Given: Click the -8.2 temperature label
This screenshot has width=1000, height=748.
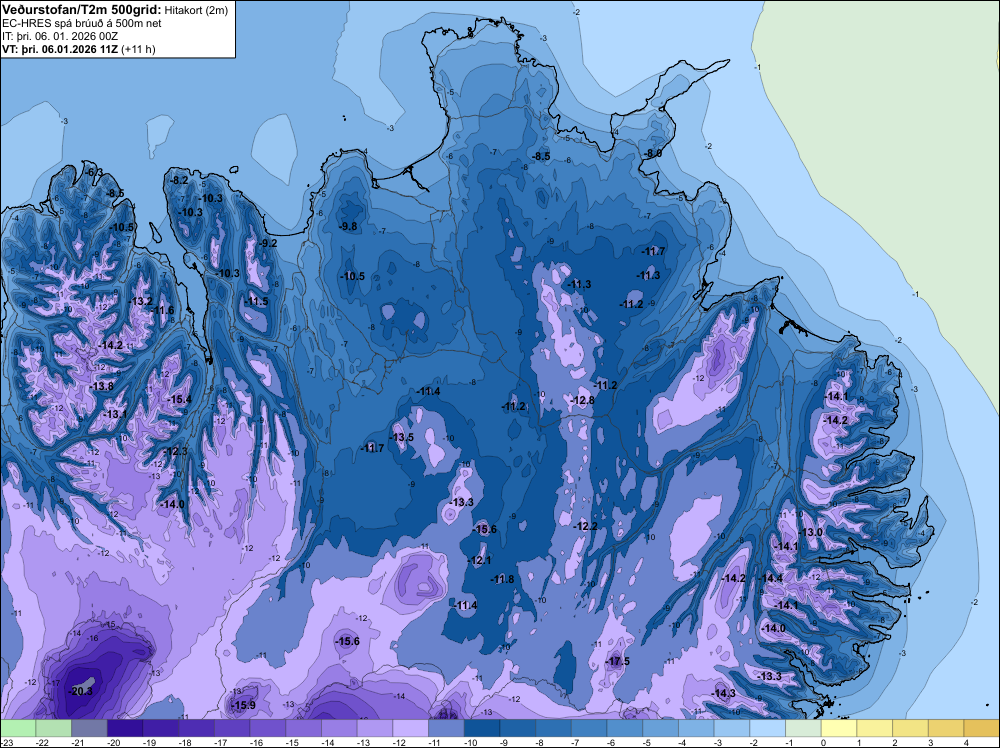Looking at the screenshot, I should (179, 180).
